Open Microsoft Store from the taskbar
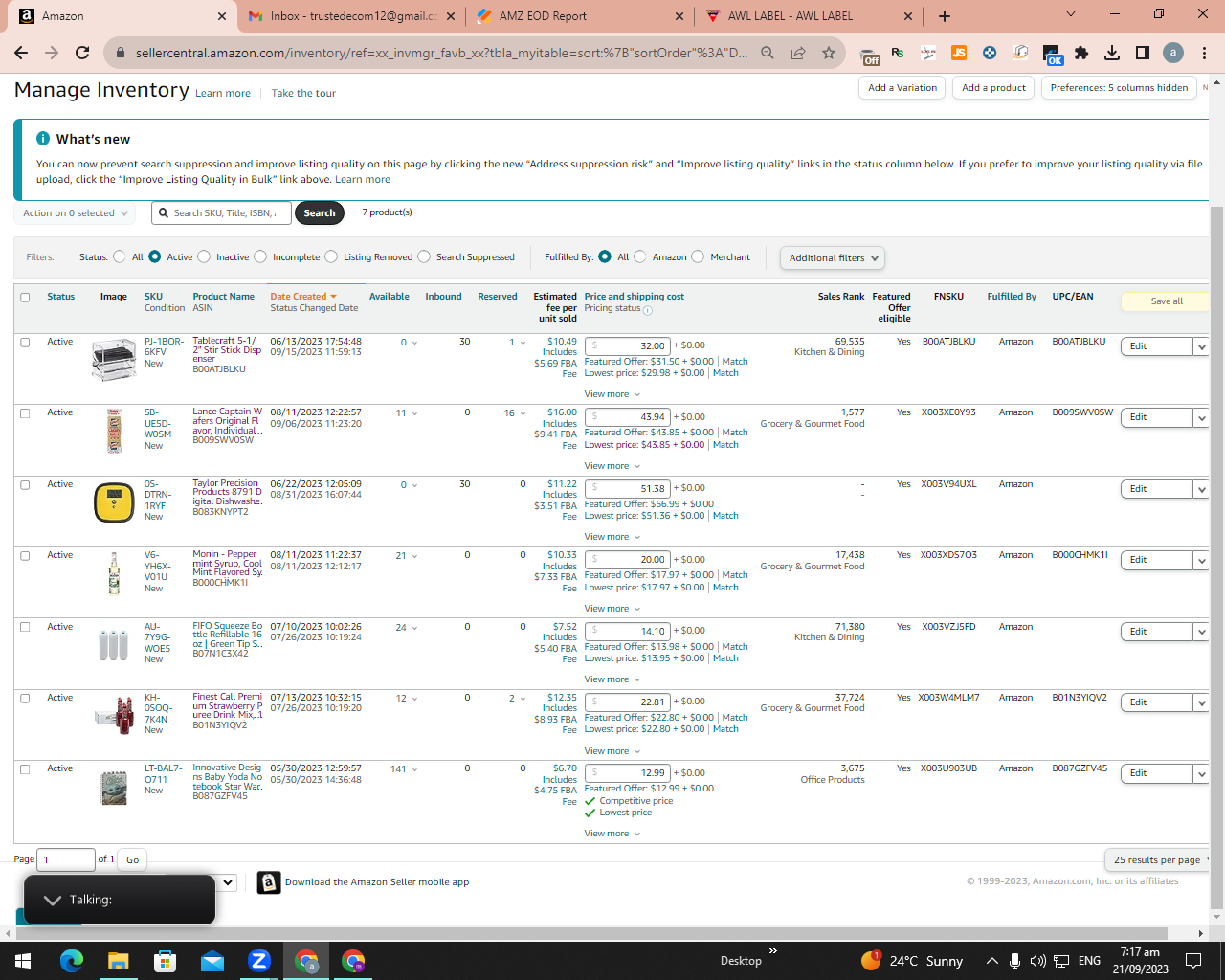This screenshot has height=980, width=1225. pos(166,961)
